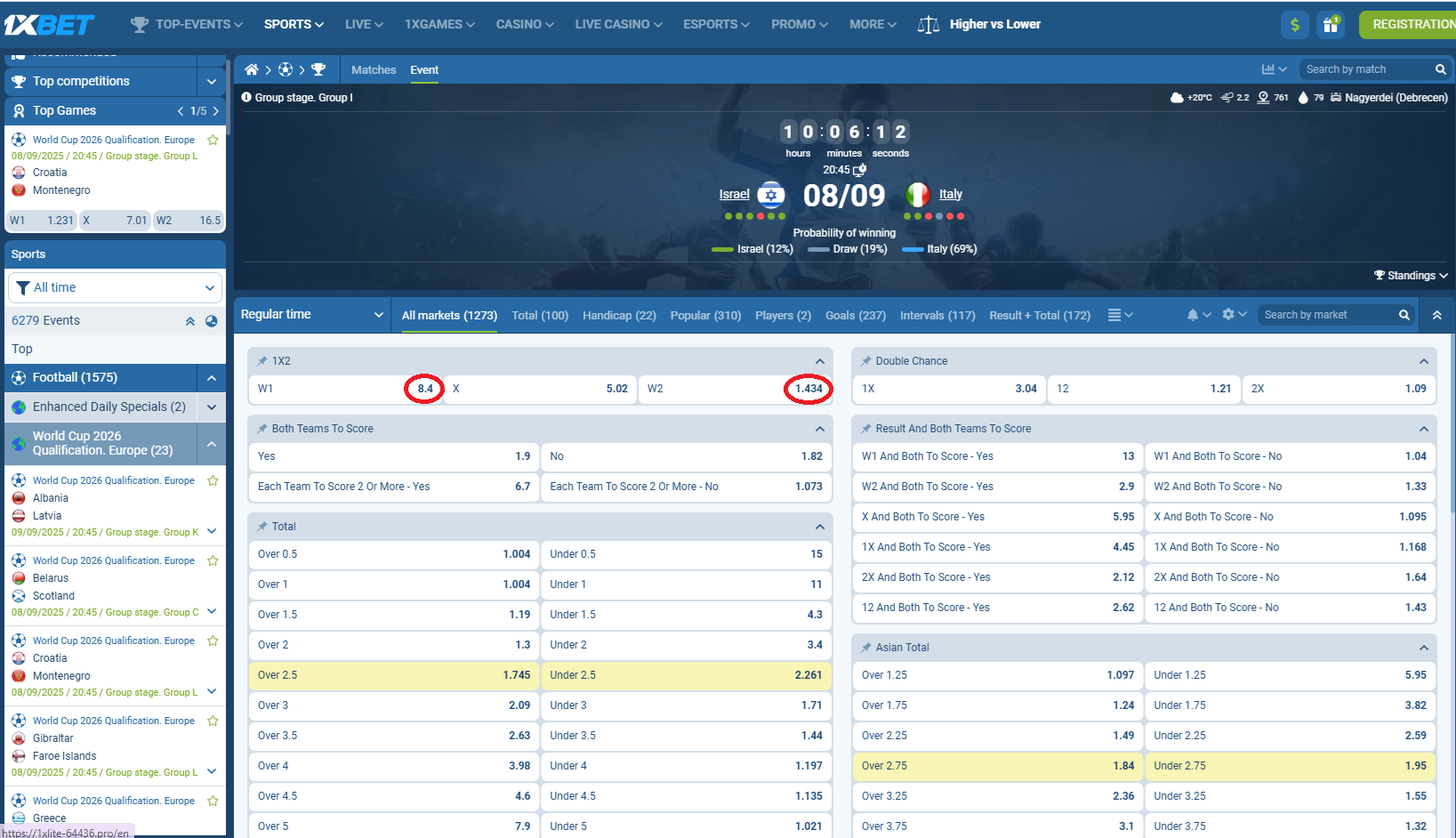The width and height of the screenshot is (1456, 838).
Task: Open the All time filter dropdown
Action: pos(116,288)
